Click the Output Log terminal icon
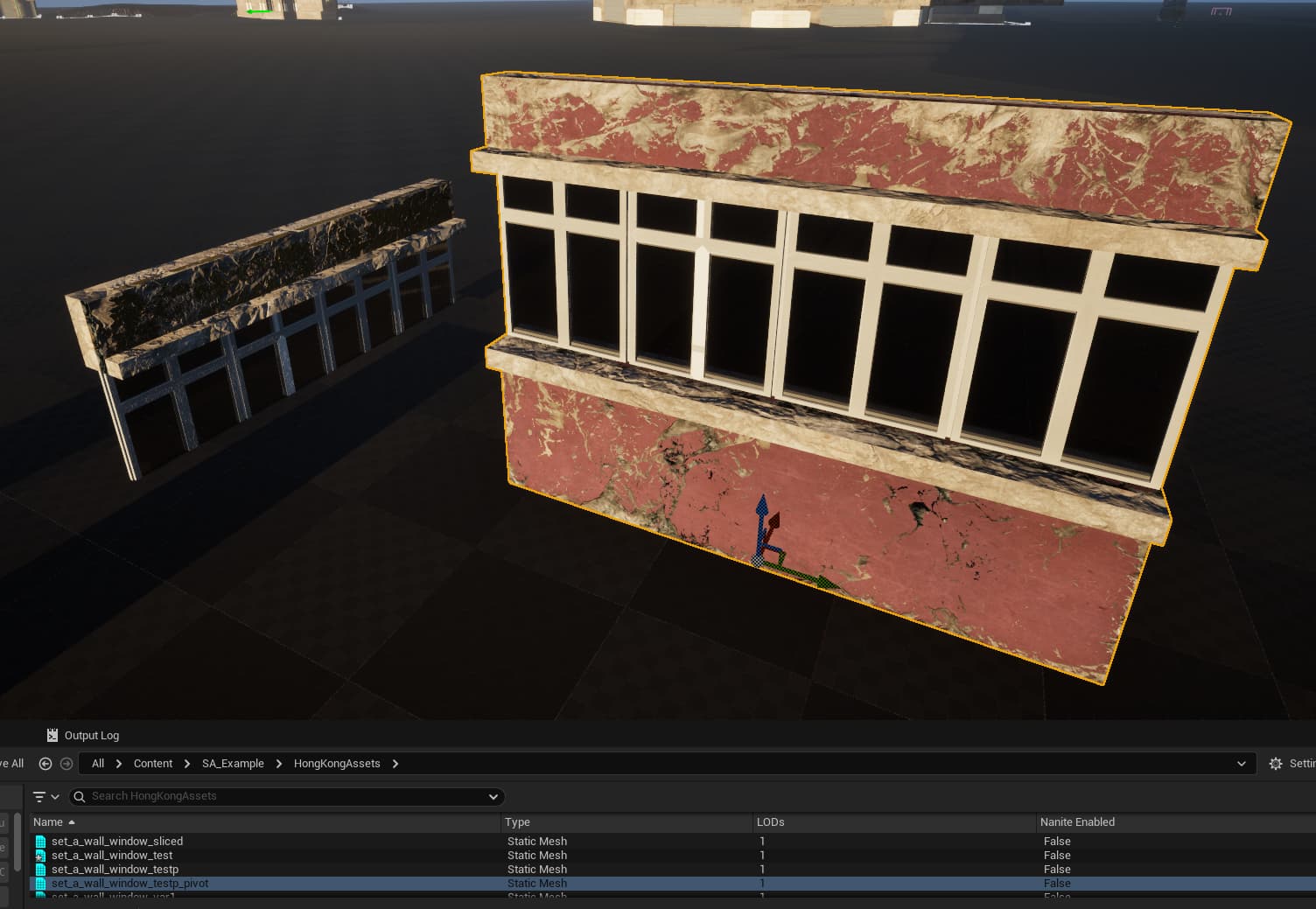 [52, 735]
